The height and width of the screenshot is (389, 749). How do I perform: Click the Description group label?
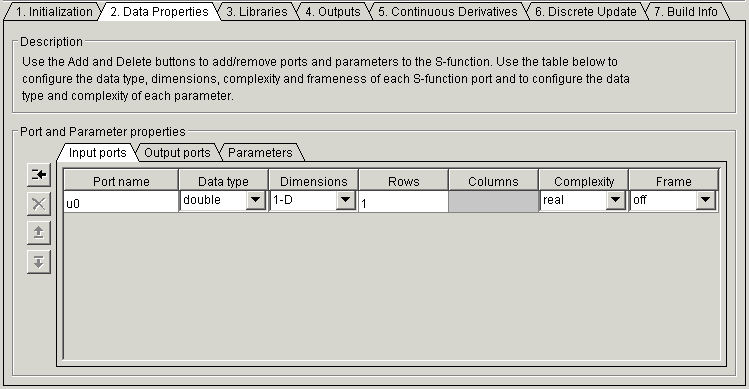click(52, 42)
